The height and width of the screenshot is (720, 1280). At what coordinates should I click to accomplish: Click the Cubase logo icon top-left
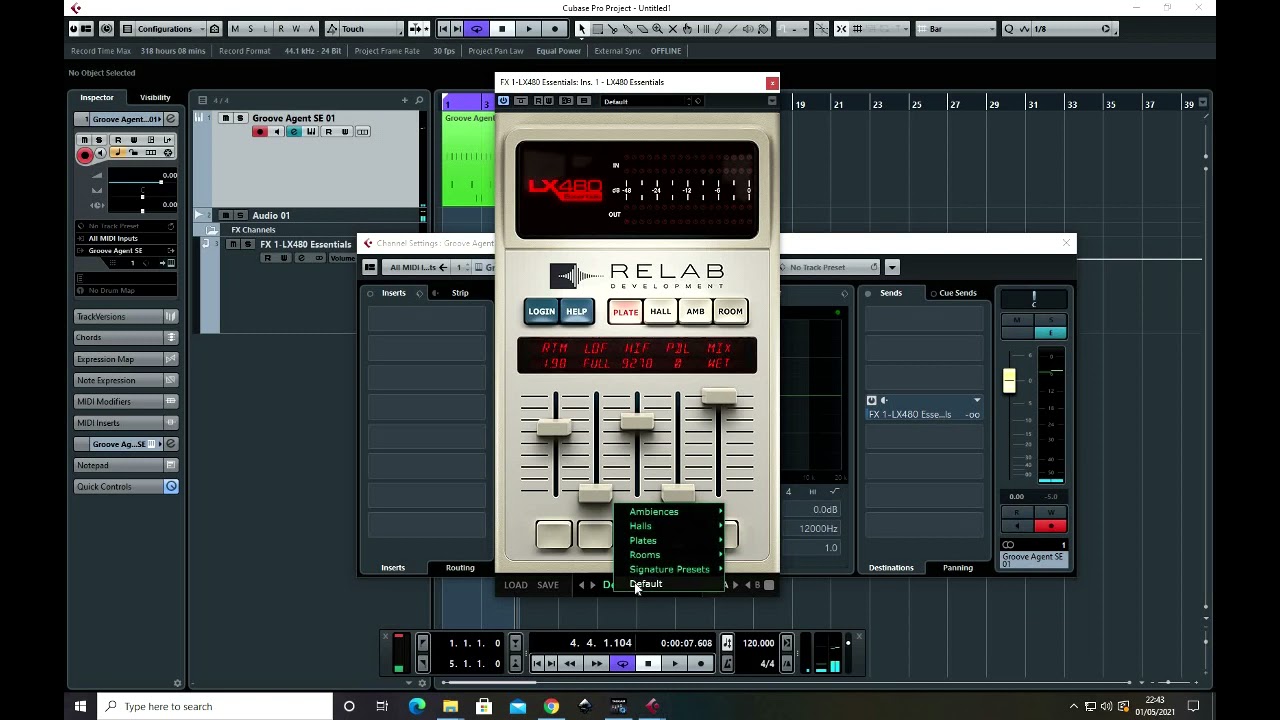(x=76, y=8)
